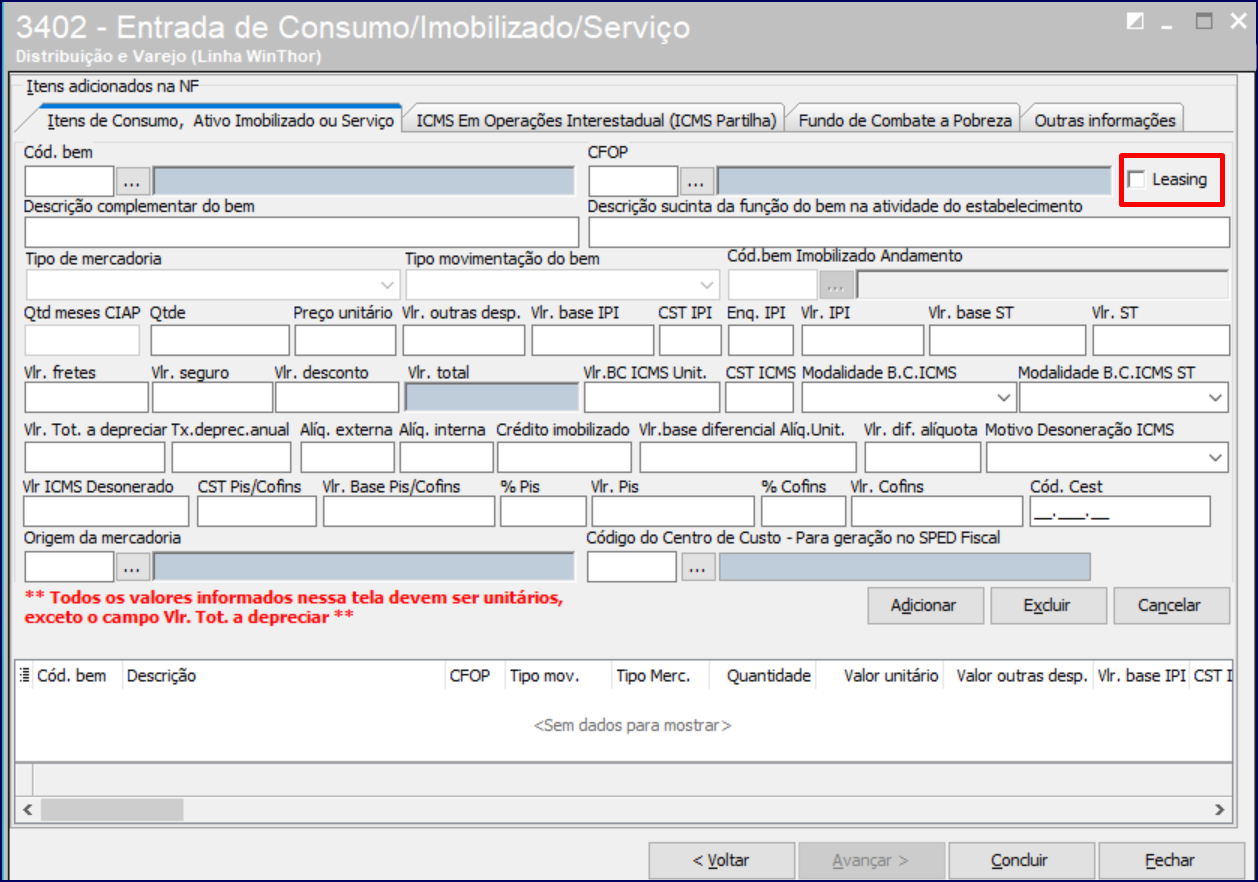Click the Vlr. Tot. a depreciar field
Image resolution: width=1258 pixels, height=882 pixels.
pos(94,457)
